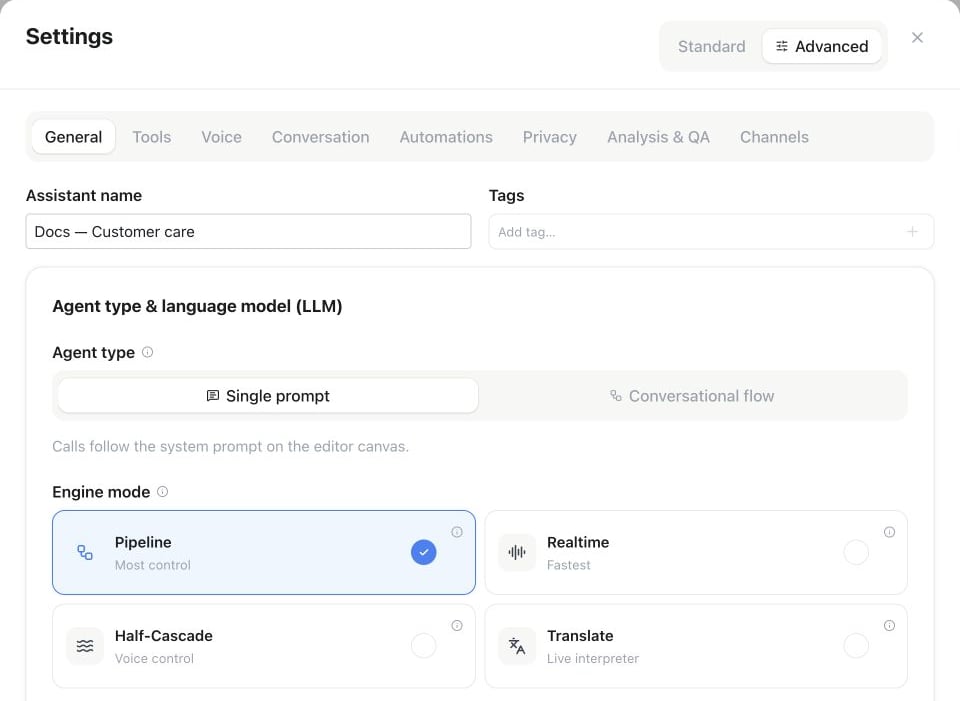The width and height of the screenshot is (960, 701).
Task: Go to the Conversation tab
Action: coord(321,137)
